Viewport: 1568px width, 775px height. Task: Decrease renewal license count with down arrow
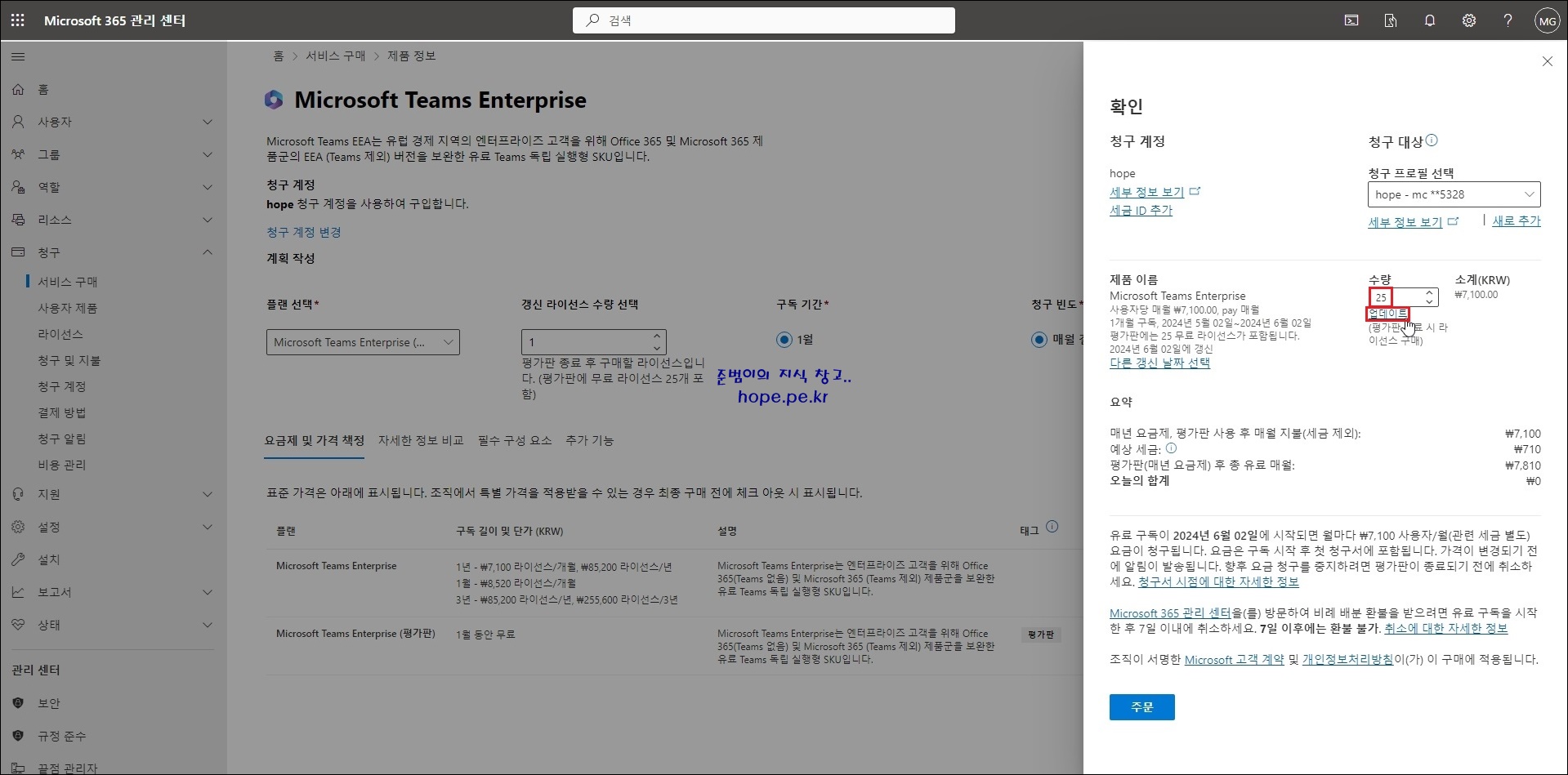657,349
